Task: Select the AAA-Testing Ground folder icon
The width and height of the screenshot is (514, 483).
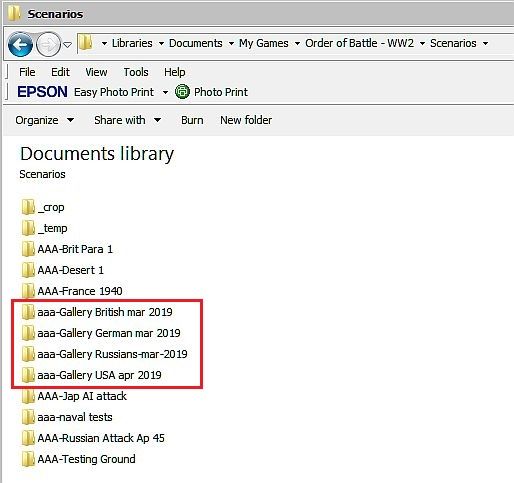Action: point(28,459)
